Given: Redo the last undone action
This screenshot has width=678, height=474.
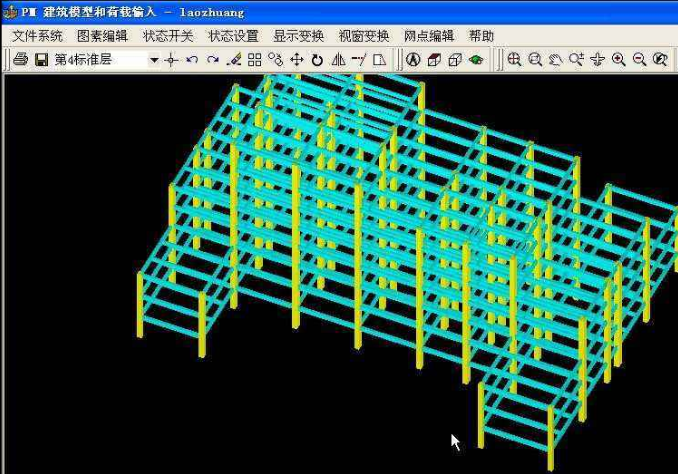Looking at the screenshot, I should coord(213,59).
